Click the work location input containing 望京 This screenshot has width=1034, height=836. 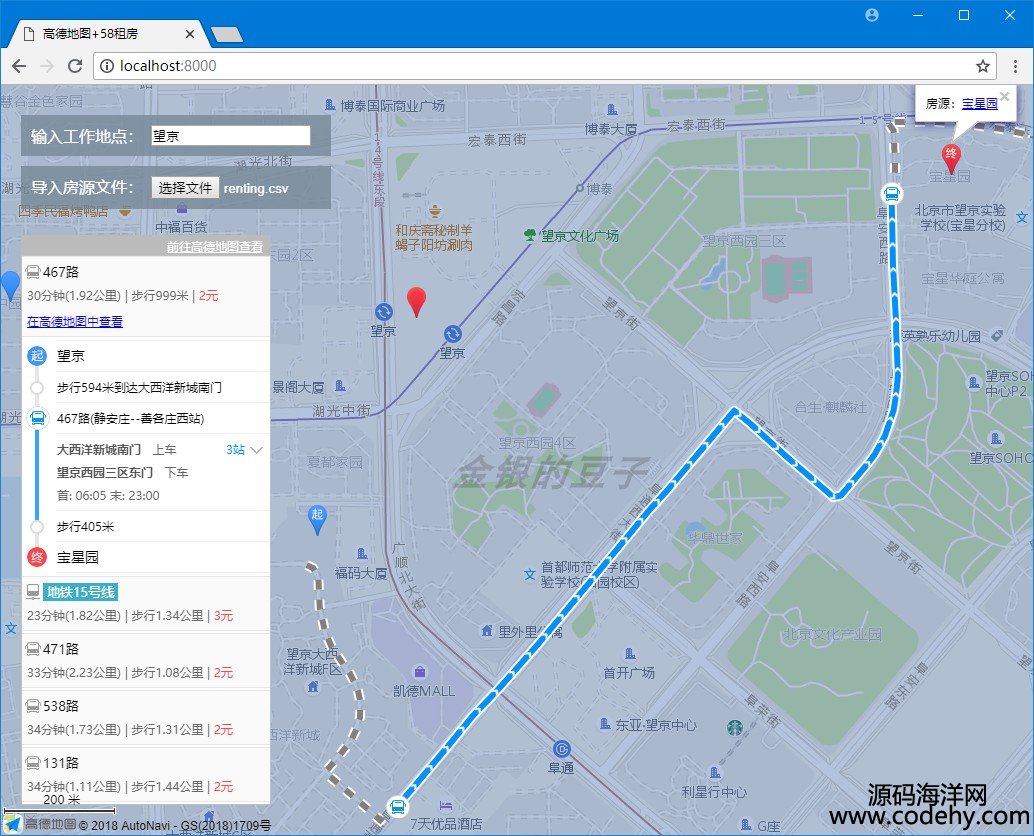pyautogui.click(x=231, y=136)
